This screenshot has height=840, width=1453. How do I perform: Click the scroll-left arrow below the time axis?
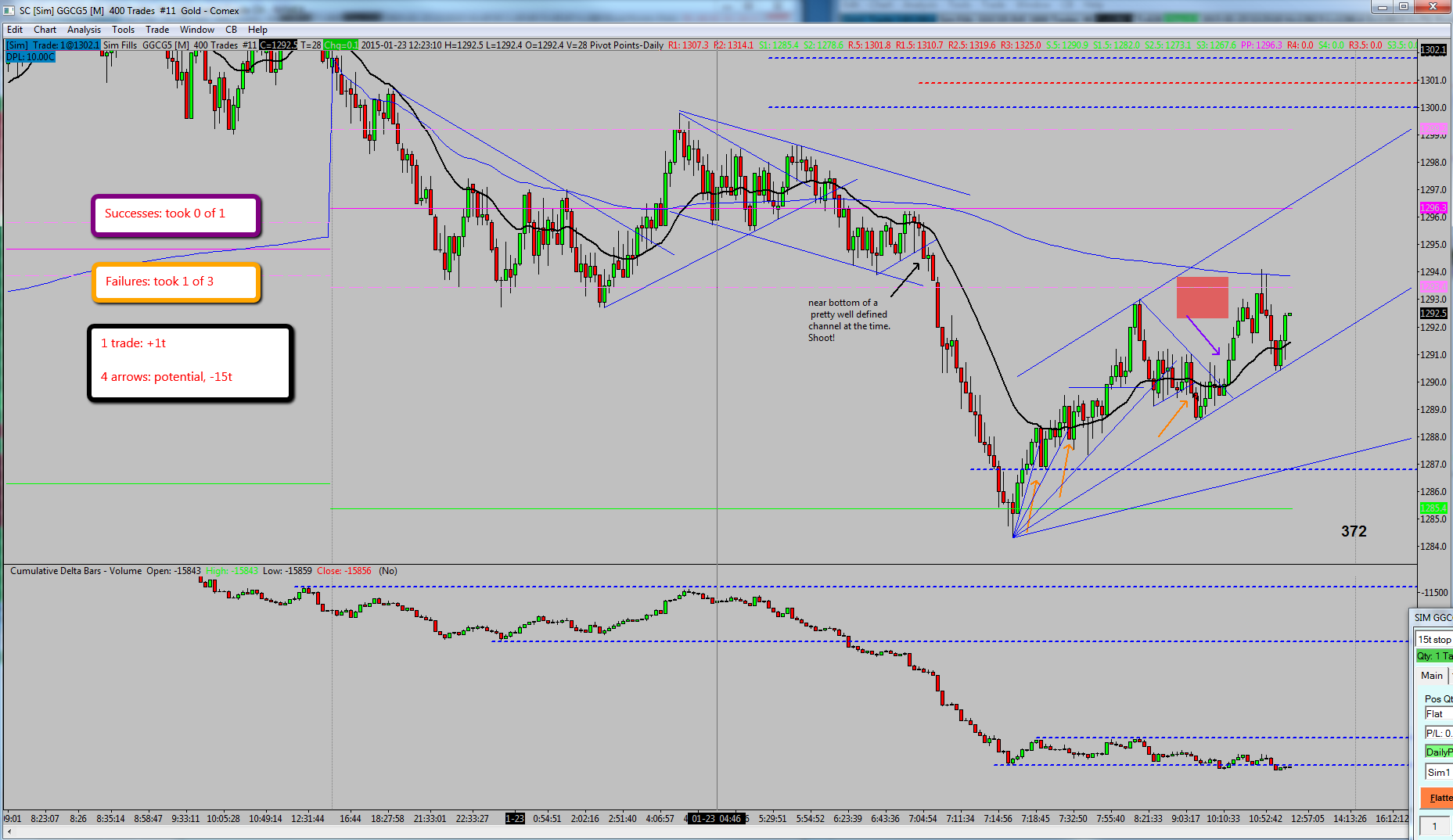coord(9,831)
